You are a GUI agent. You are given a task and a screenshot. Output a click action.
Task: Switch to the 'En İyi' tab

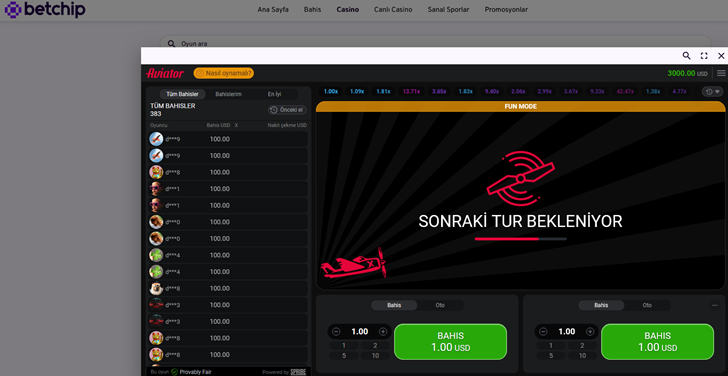[x=274, y=94]
